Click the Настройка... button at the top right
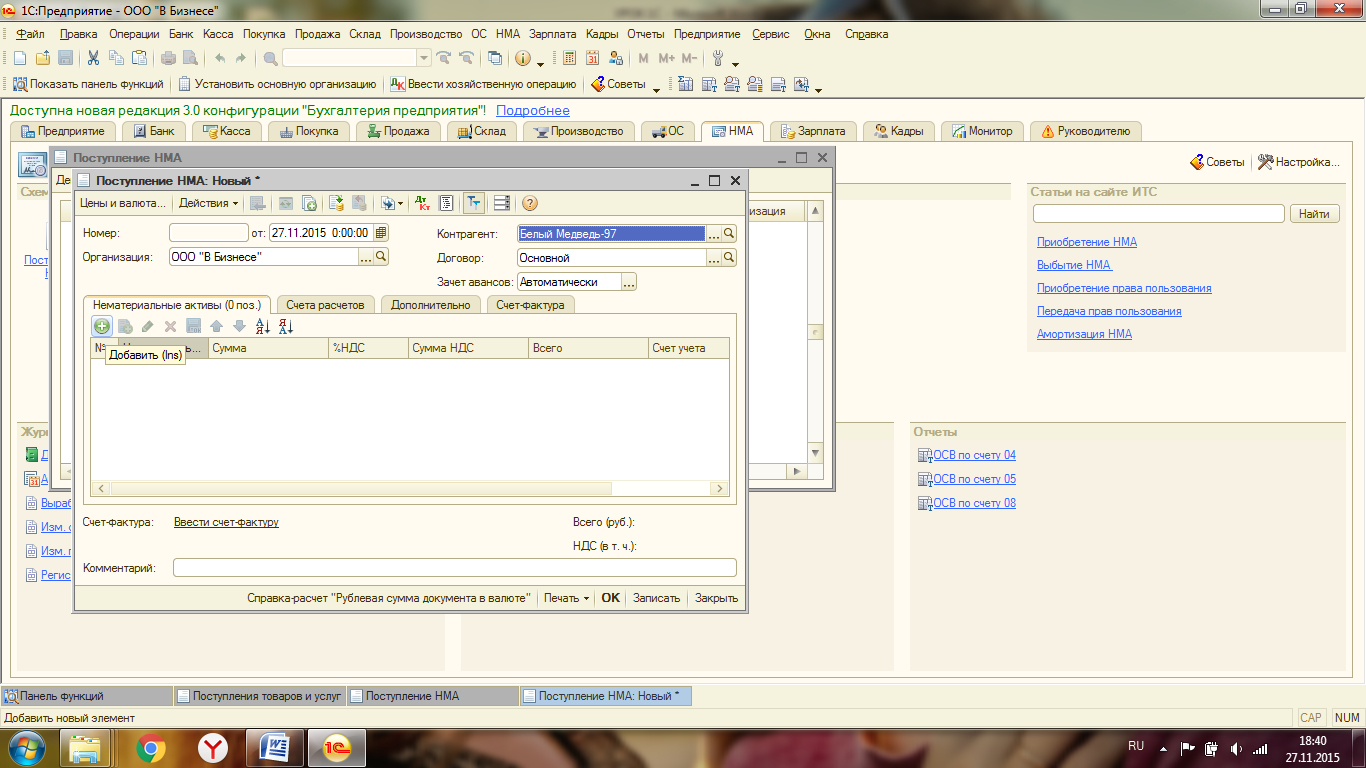Viewport: 1366px width, 768px height. 1298,162
